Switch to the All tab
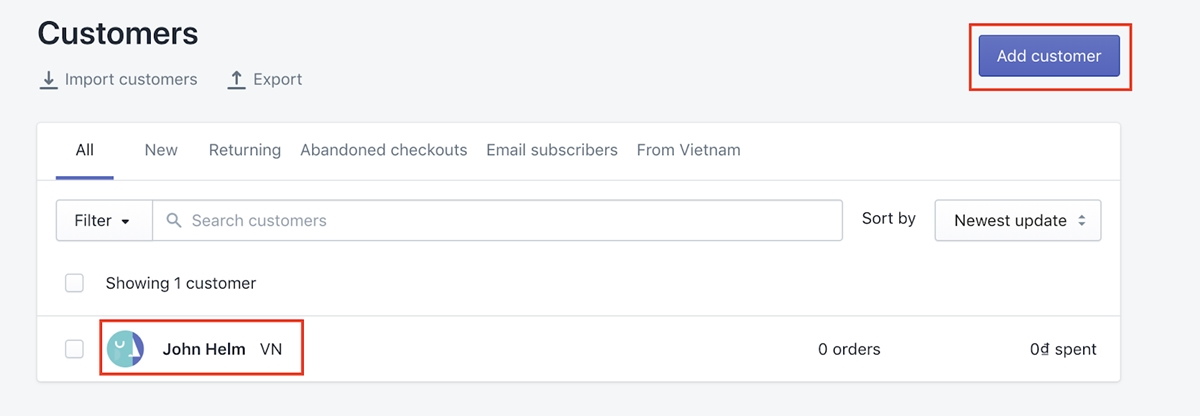This screenshot has height=416, width=1200. pyautogui.click(x=84, y=150)
